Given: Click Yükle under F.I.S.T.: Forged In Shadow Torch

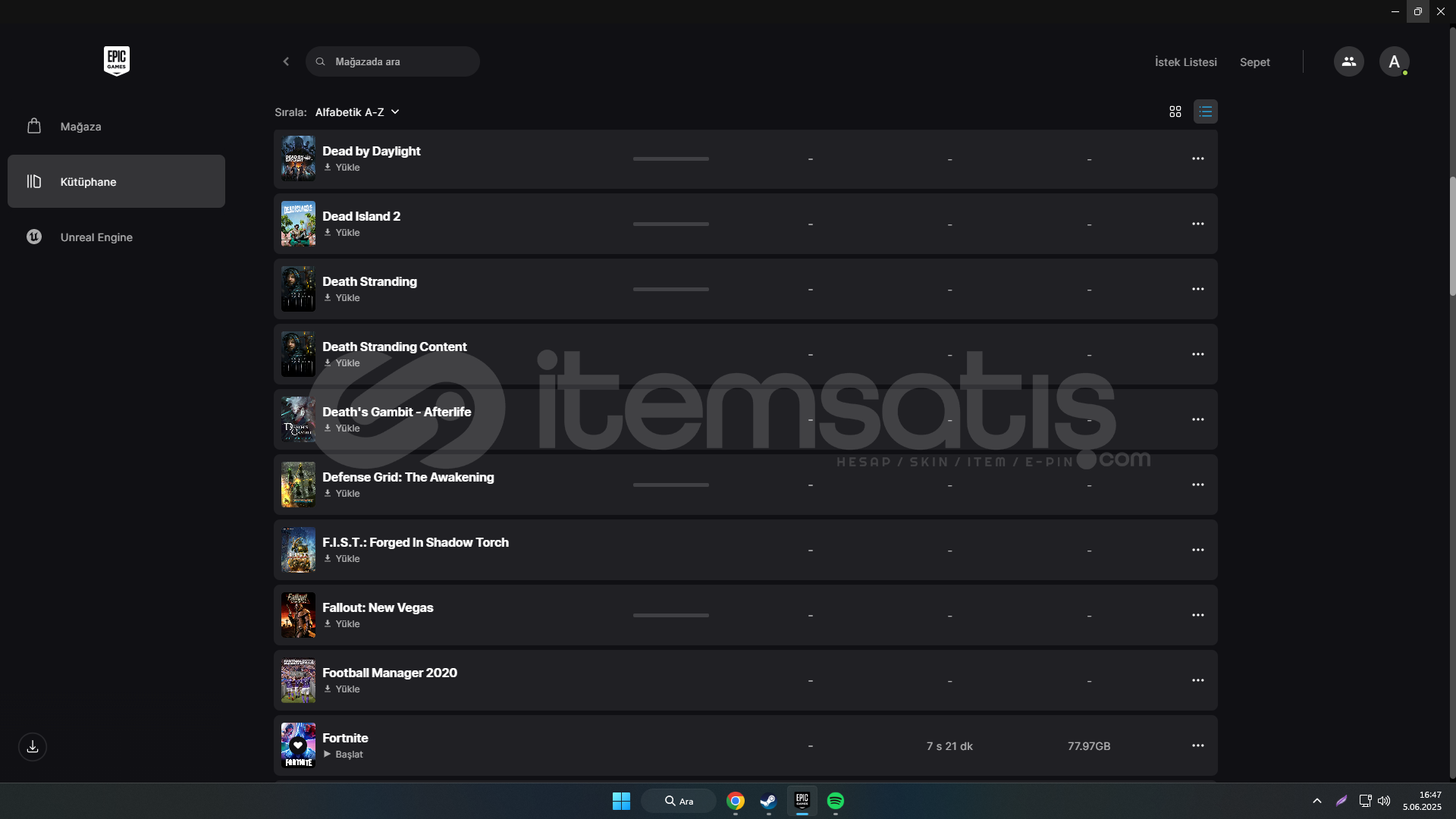Looking at the screenshot, I should click(342, 559).
